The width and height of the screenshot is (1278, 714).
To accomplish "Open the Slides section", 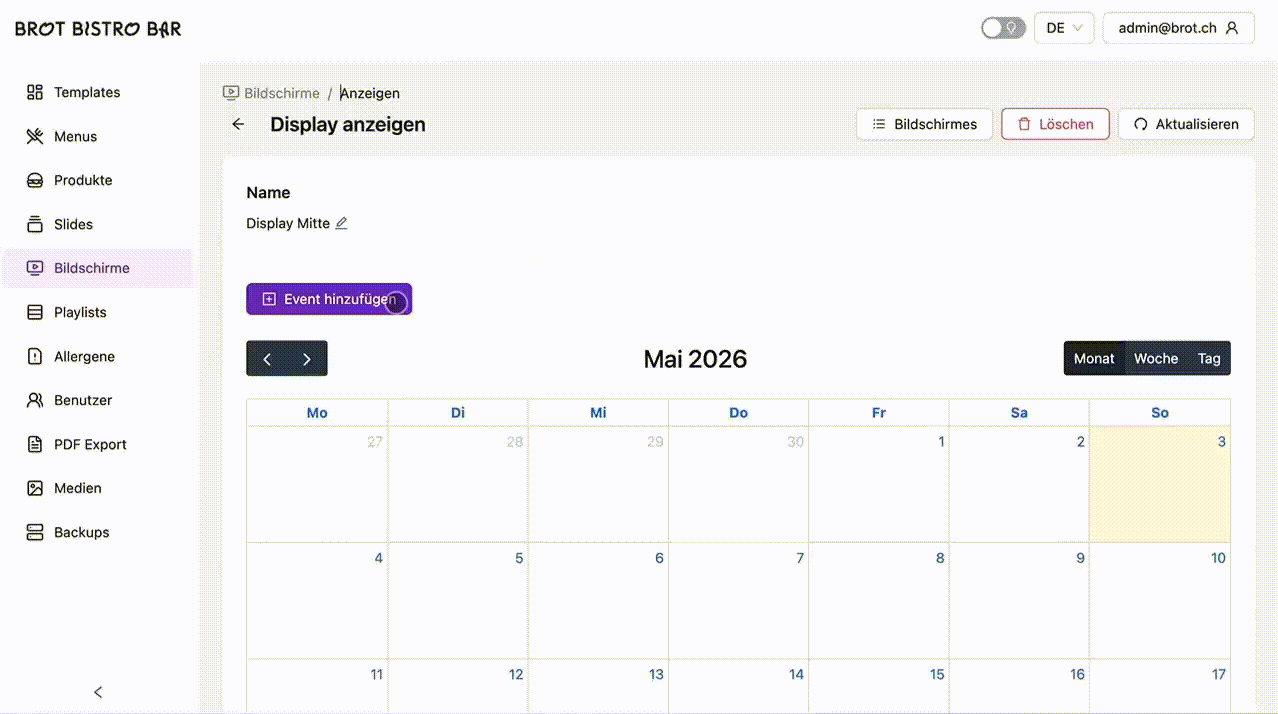I will click(x=97, y=224).
